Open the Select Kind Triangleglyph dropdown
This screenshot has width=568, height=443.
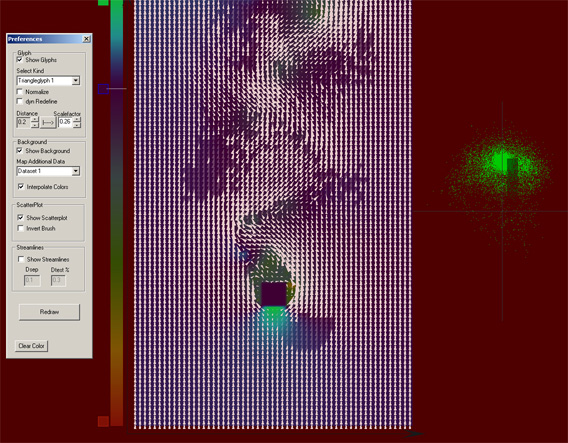pos(76,80)
